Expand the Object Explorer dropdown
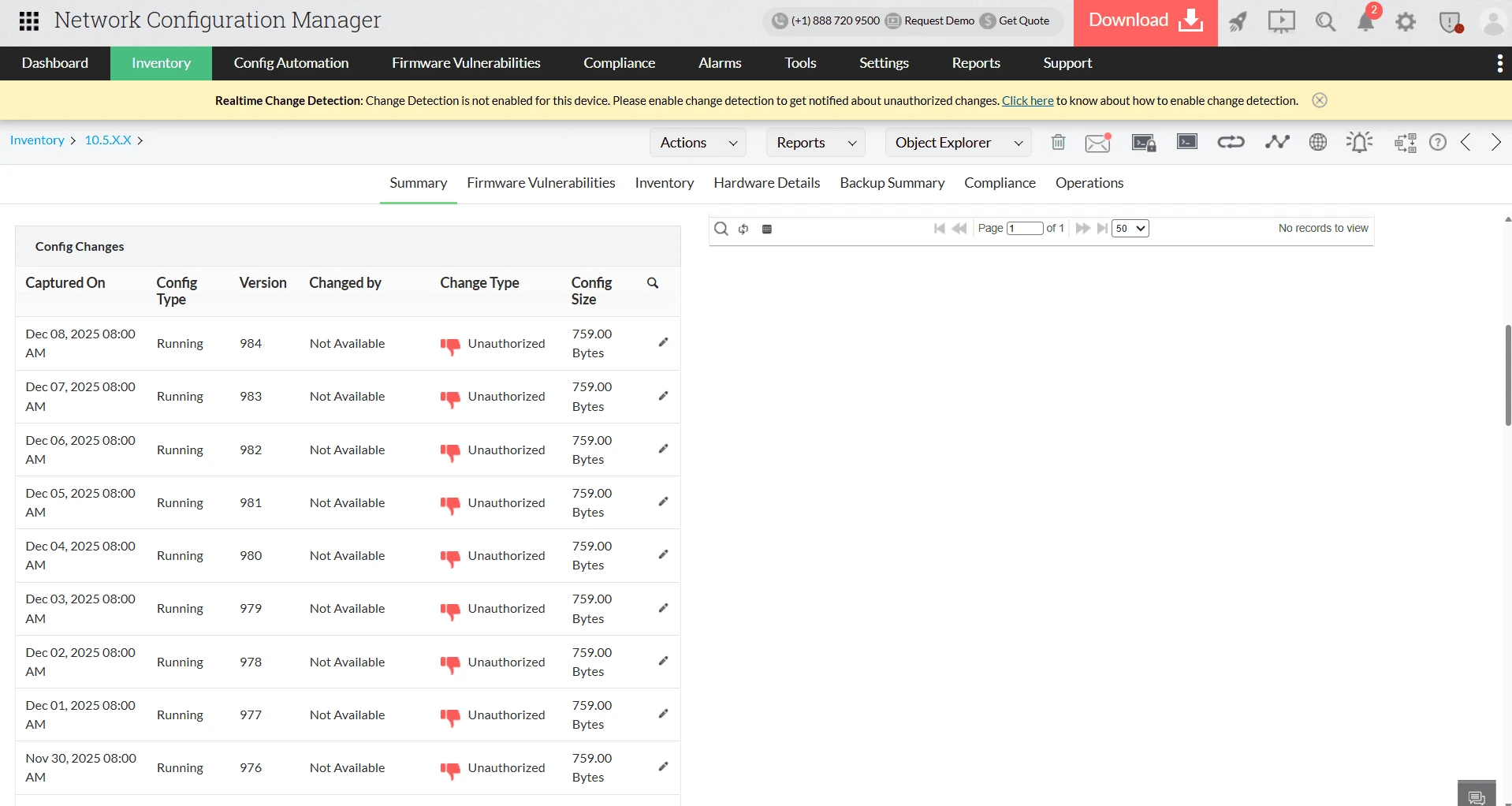This screenshot has height=806, width=1512. [x=958, y=142]
